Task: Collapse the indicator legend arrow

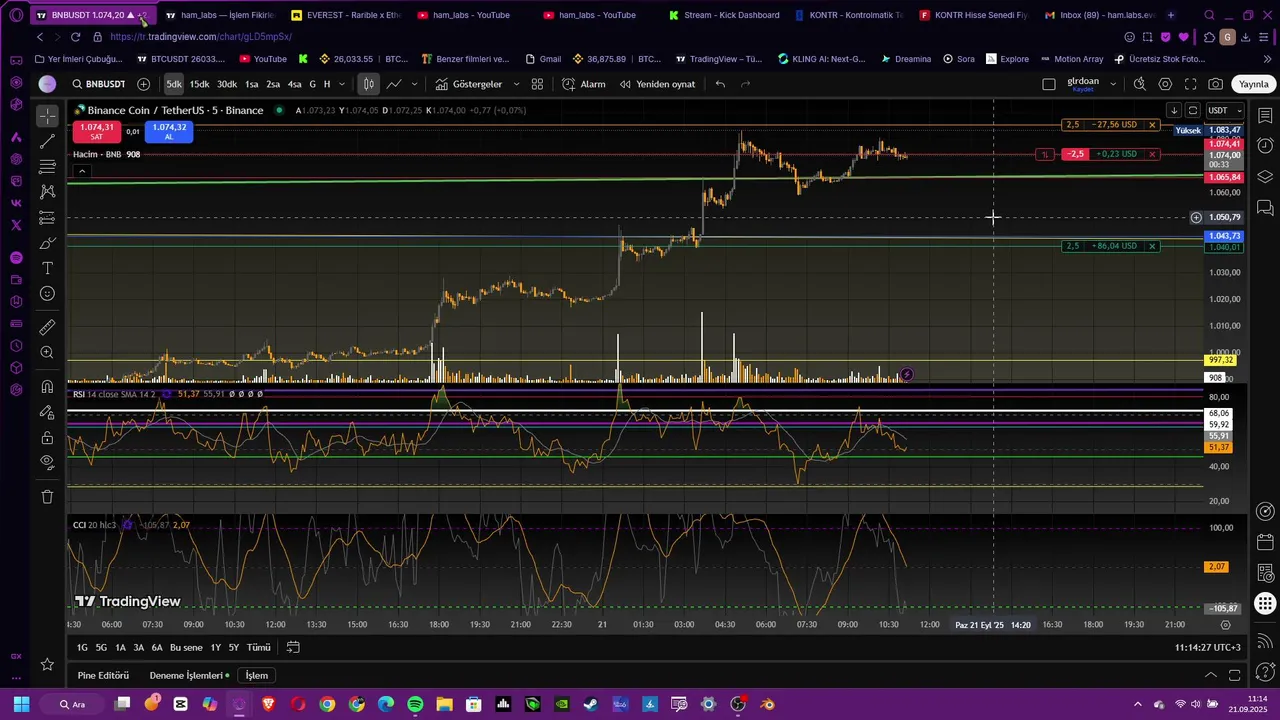Action: [x=81, y=171]
